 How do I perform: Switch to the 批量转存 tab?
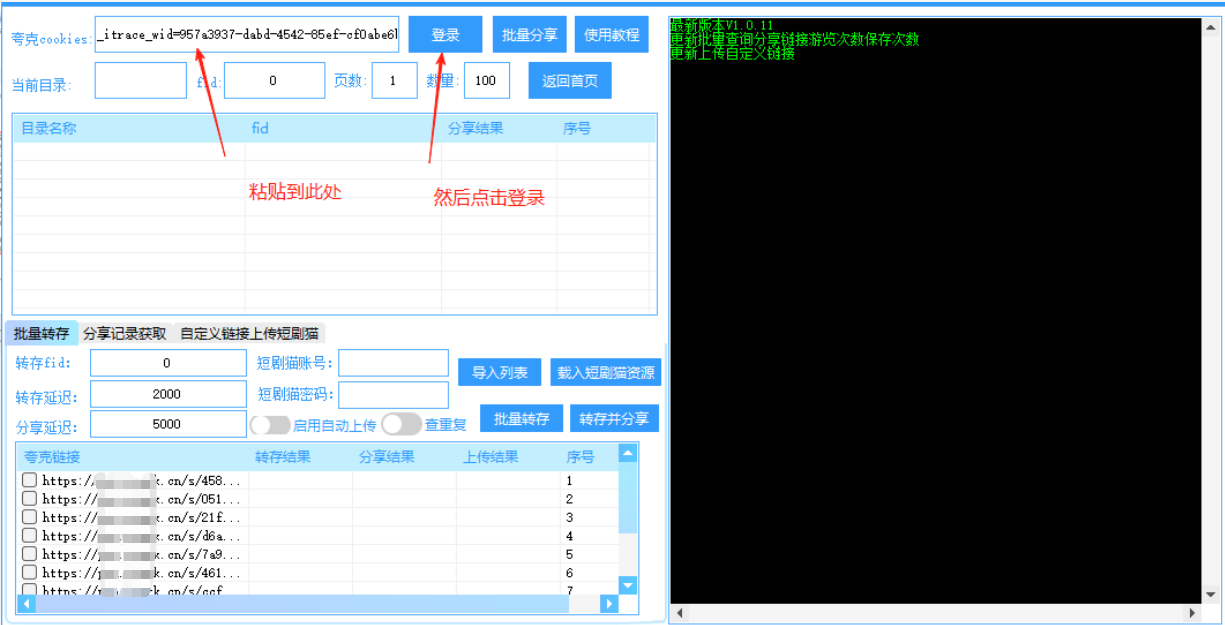[x=41, y=334]
